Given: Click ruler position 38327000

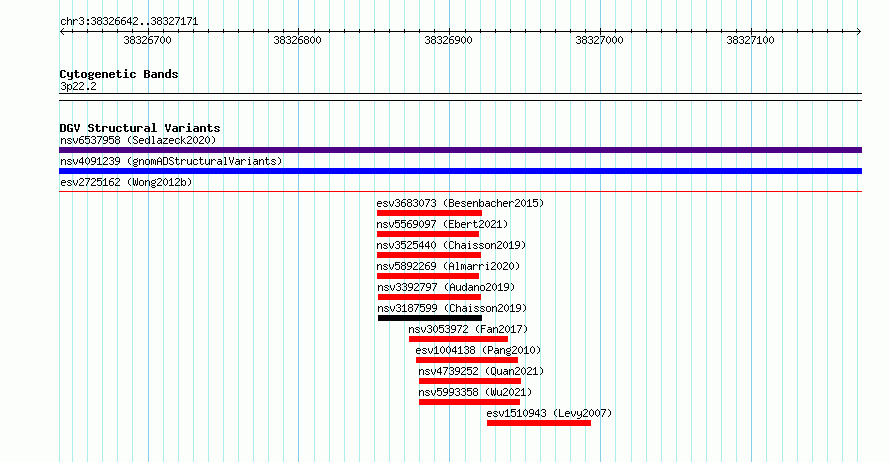Looking at the screenshot, I should point(599,40).
